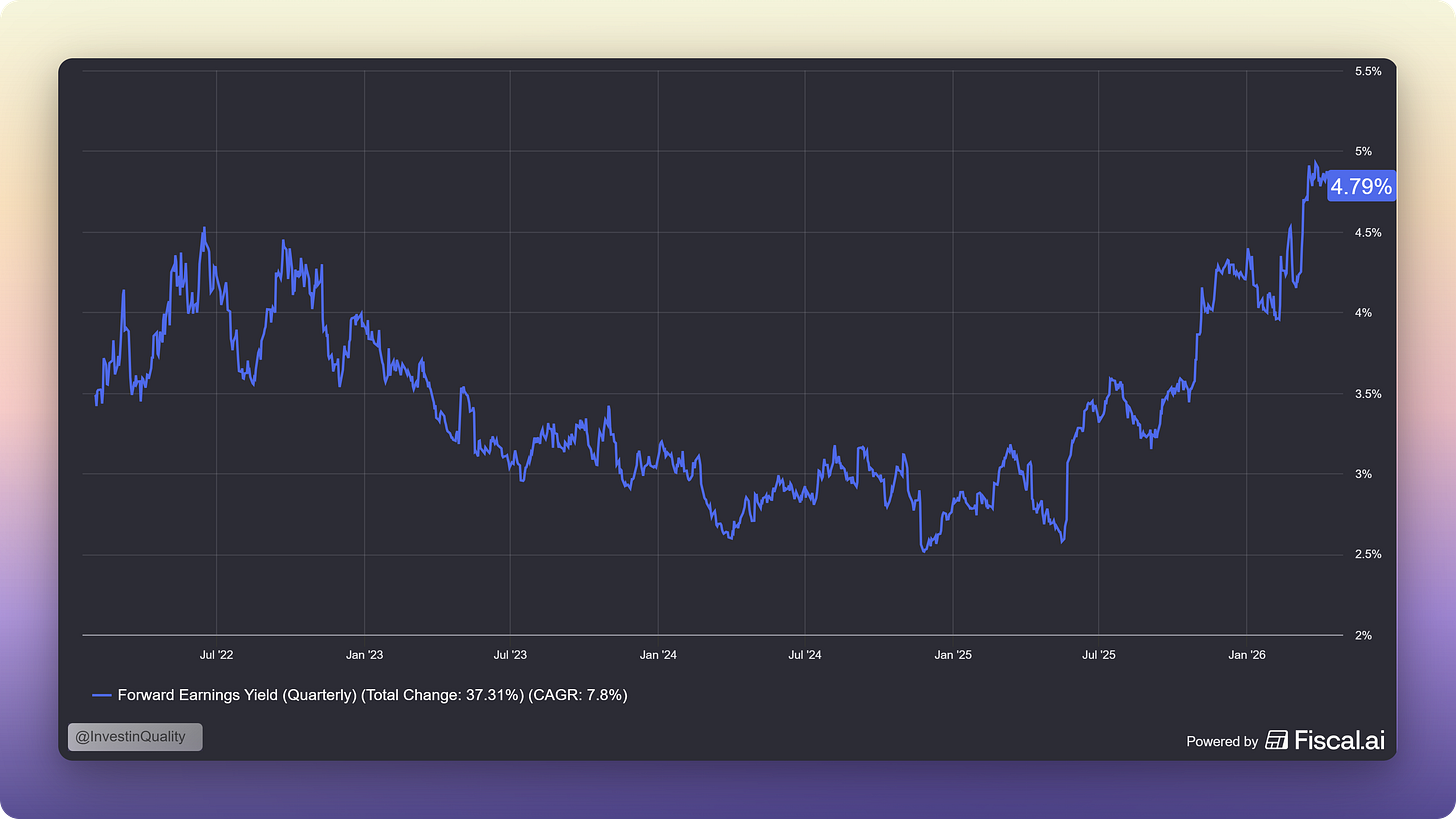The height and width of the screenshot is (819, 1456).
Task: Click the 4.79% current value label
Action: point(1360,187)
